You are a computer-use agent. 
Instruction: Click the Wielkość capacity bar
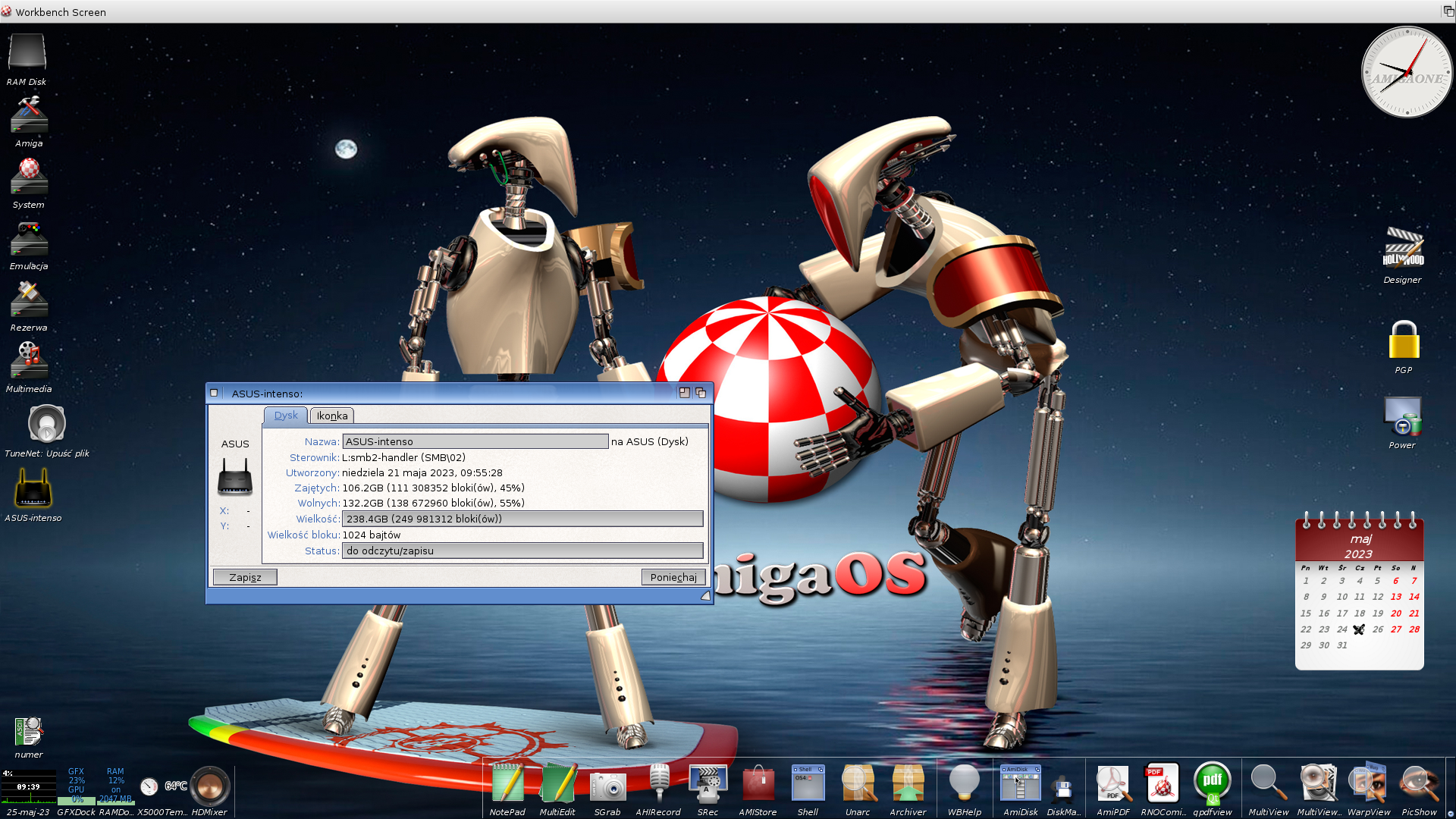(x=522, y=519)
